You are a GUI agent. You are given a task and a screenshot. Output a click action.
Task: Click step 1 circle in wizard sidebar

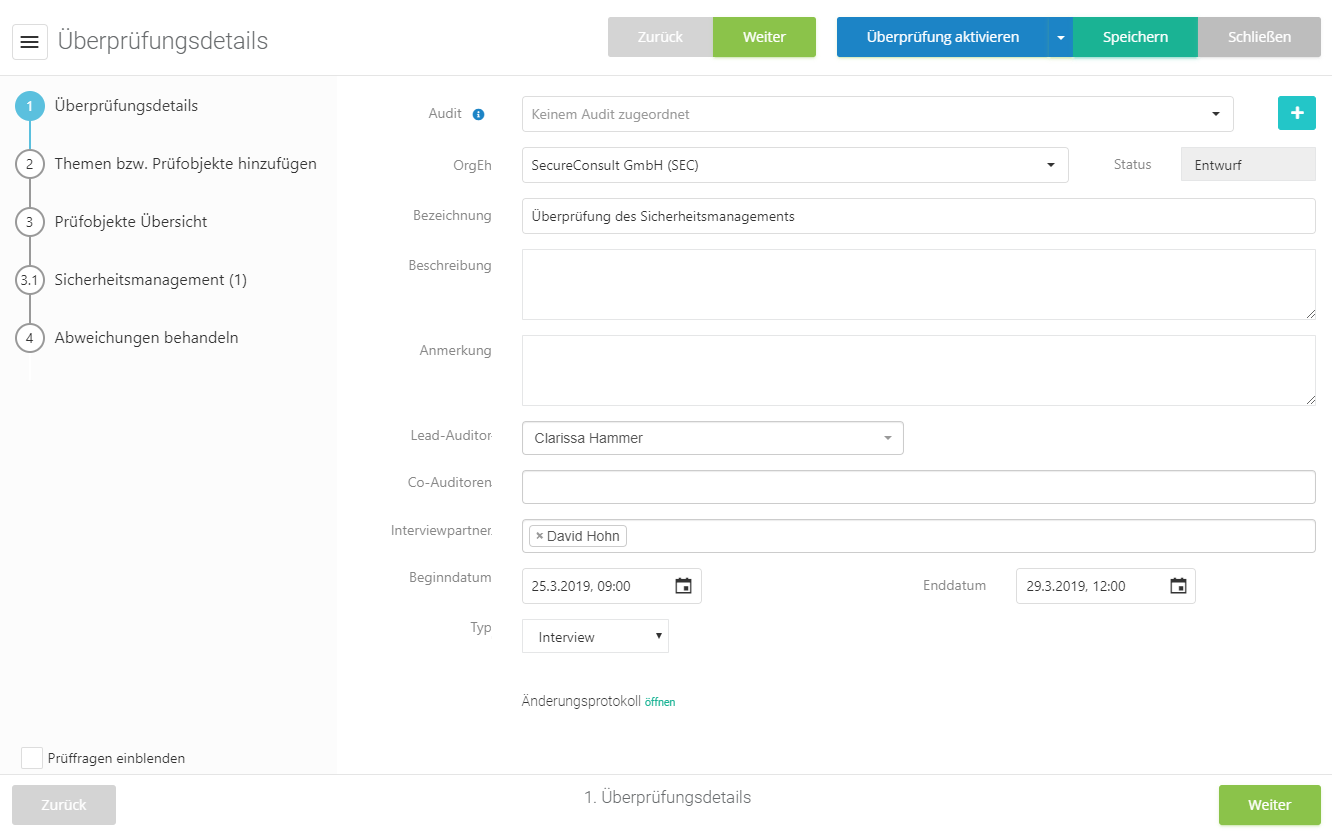click(30, 106)
